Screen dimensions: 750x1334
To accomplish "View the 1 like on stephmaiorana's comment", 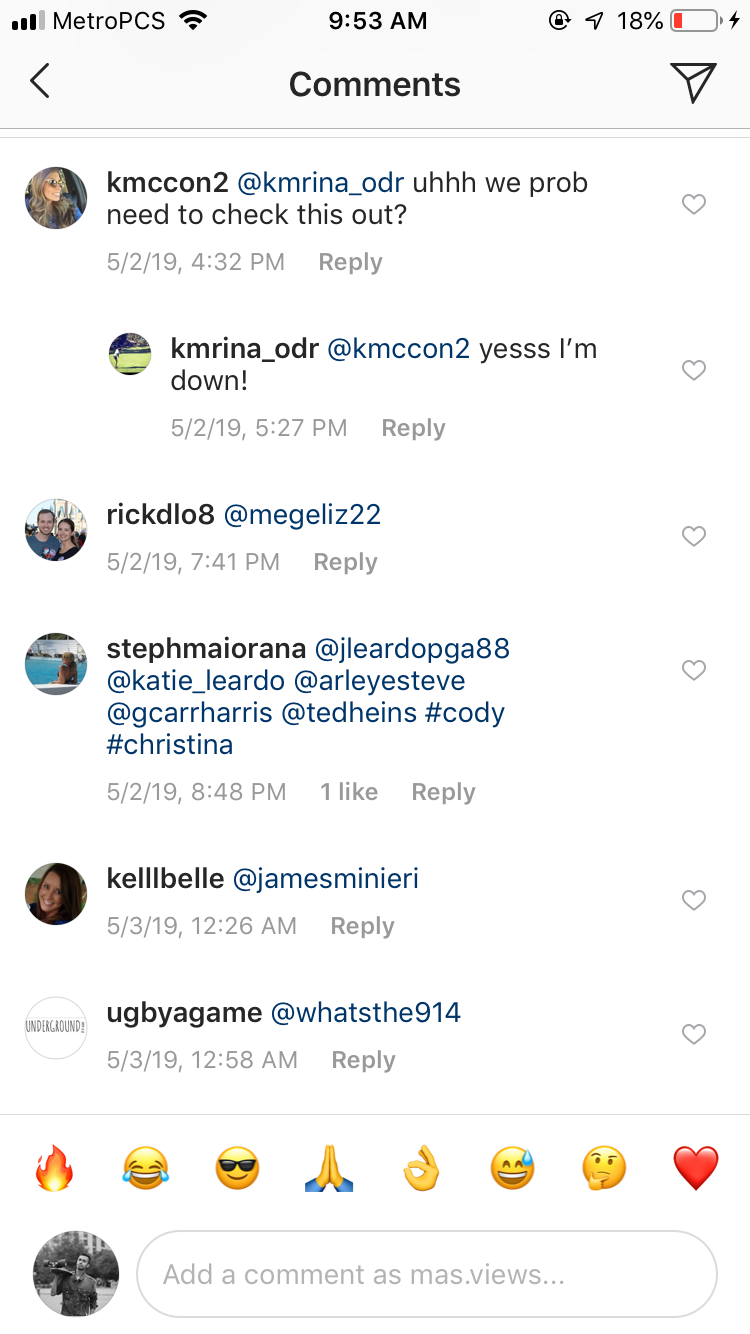I will click(349, 792).
